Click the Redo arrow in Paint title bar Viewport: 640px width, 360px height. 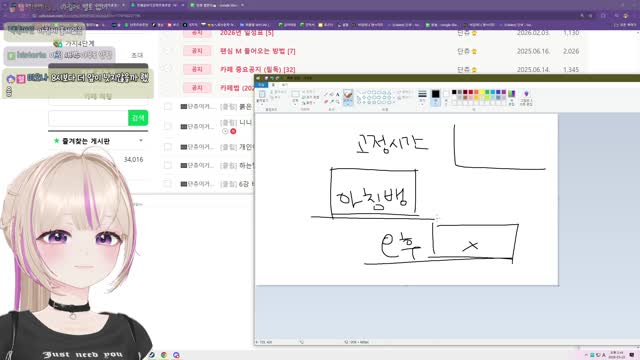(277, 78)
